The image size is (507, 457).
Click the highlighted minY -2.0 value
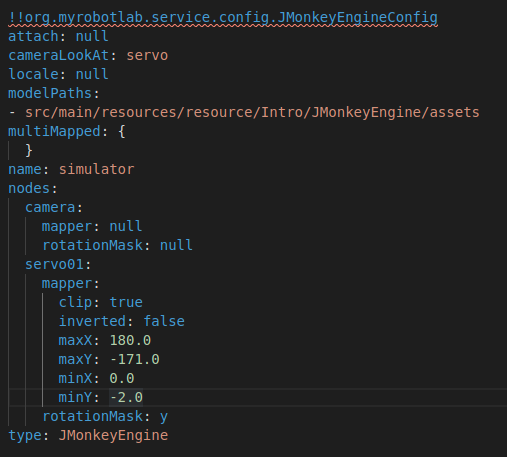pyautogui.click(x=126, y=397)
